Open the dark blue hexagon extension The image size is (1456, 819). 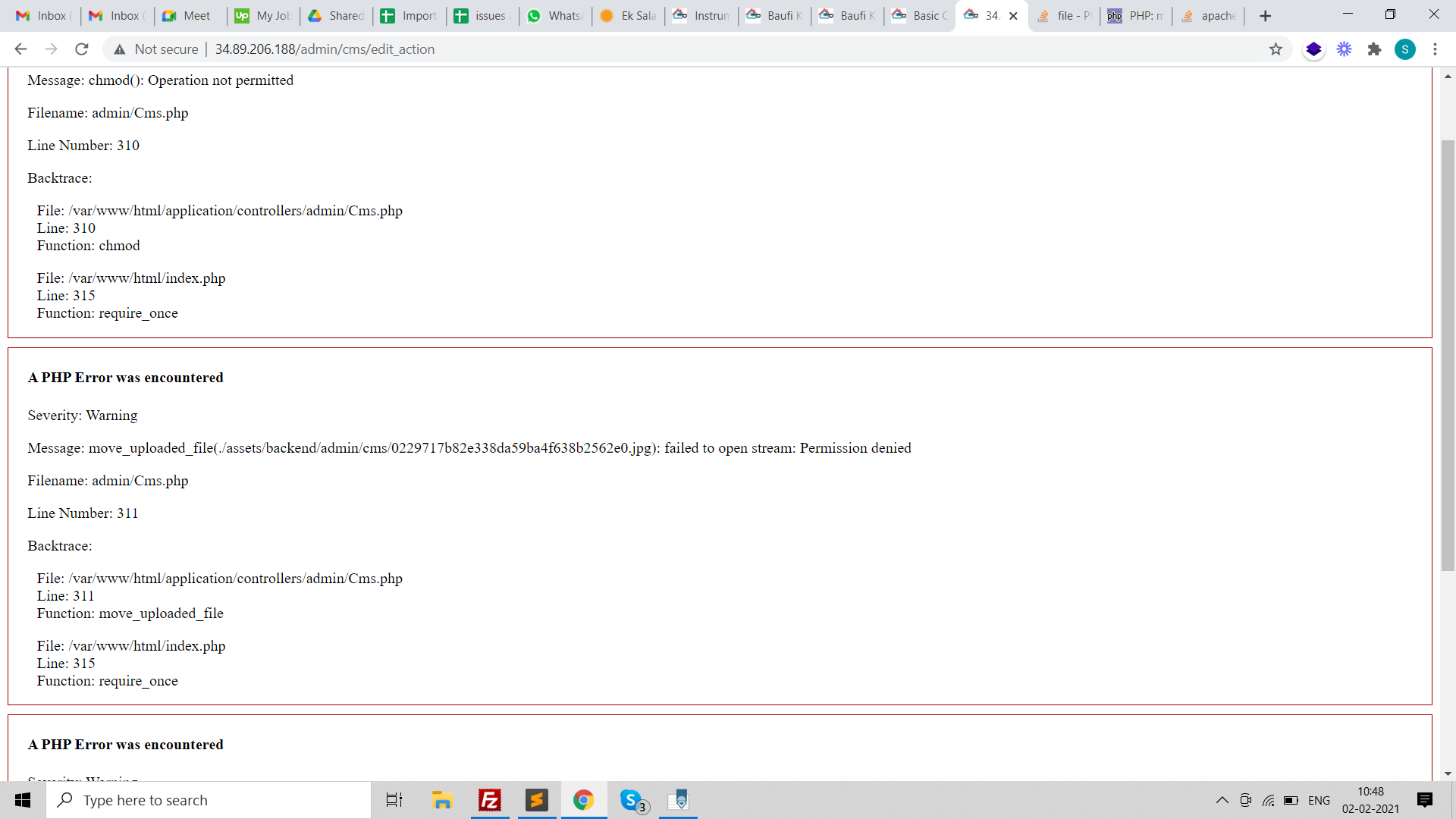coord(1313,49)
